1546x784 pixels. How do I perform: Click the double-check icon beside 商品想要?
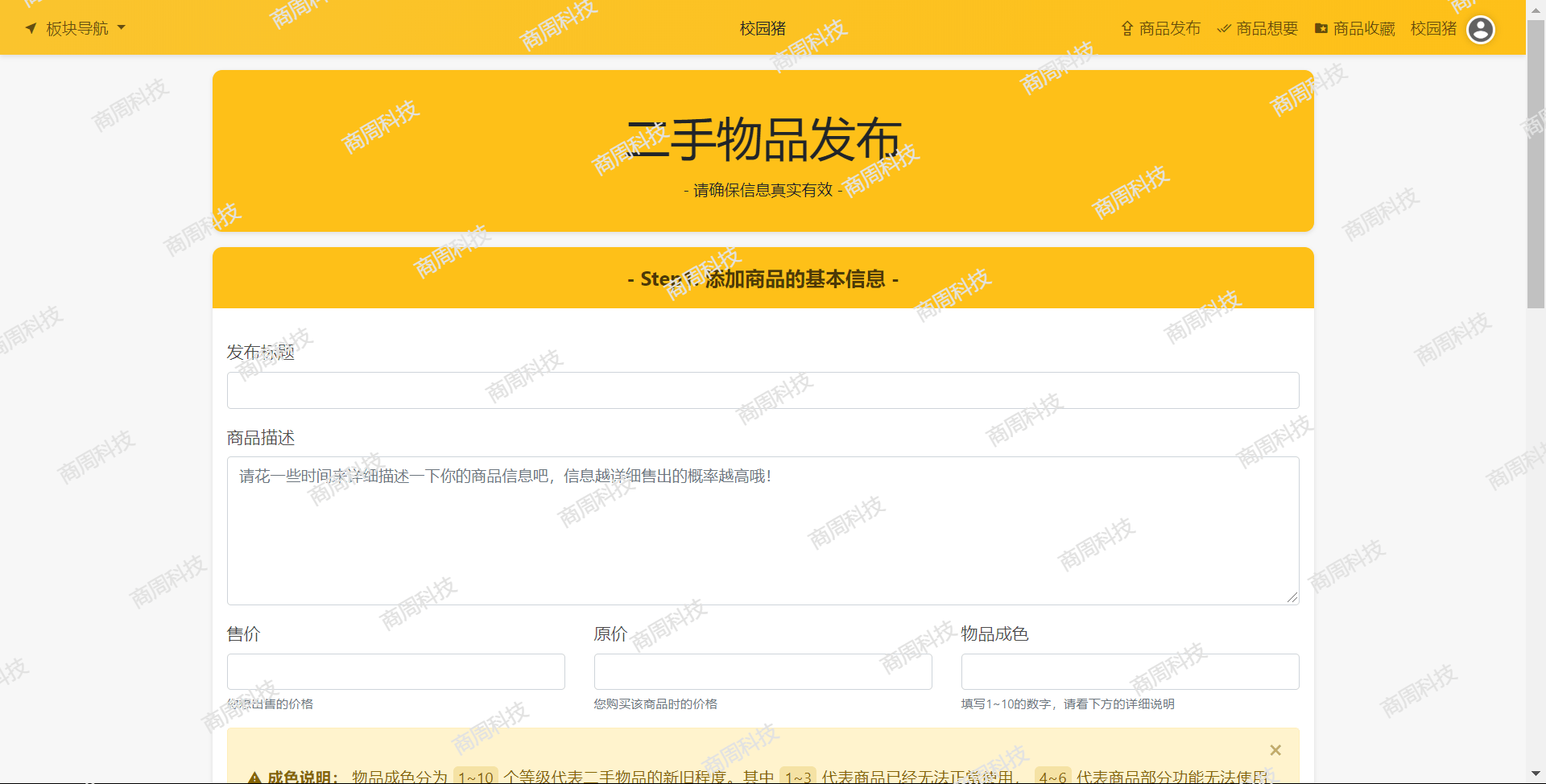click(1224, 28)
